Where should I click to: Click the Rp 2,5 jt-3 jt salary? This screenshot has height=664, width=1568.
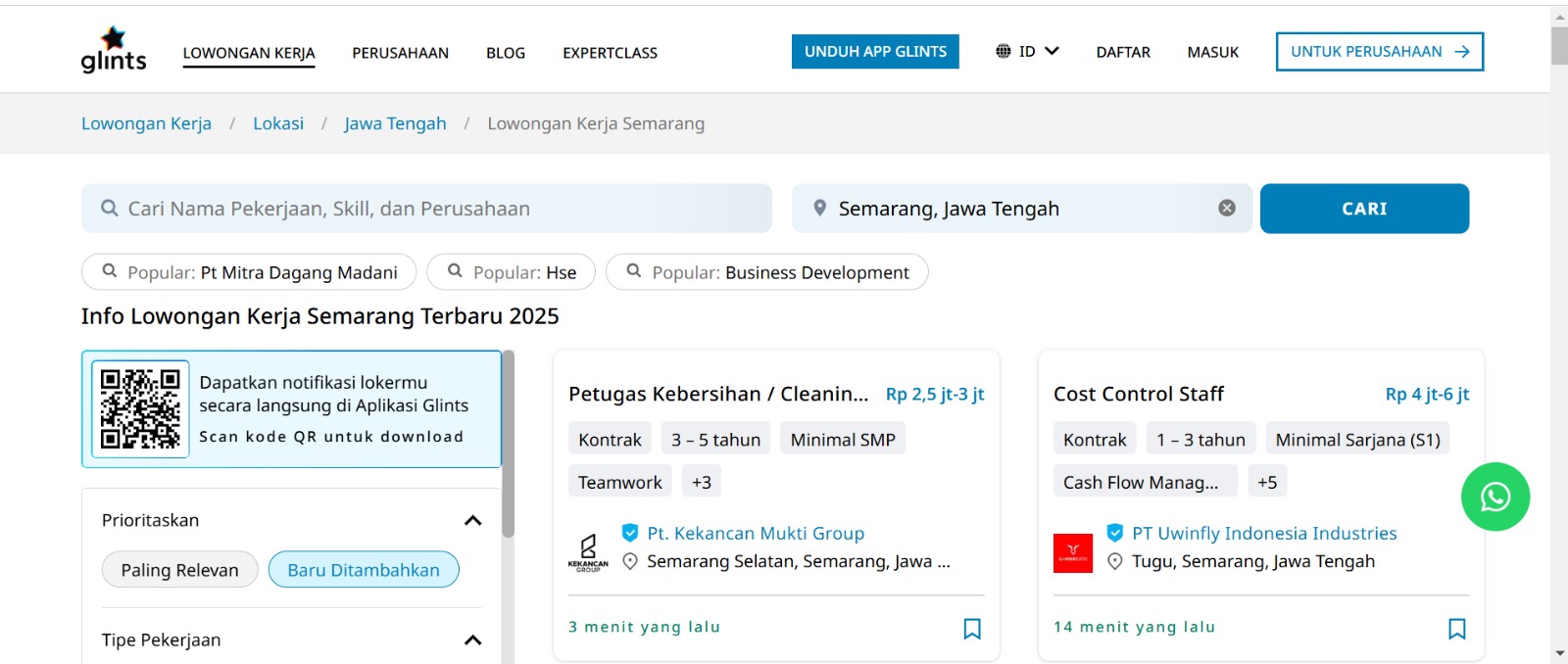point(935,394)
